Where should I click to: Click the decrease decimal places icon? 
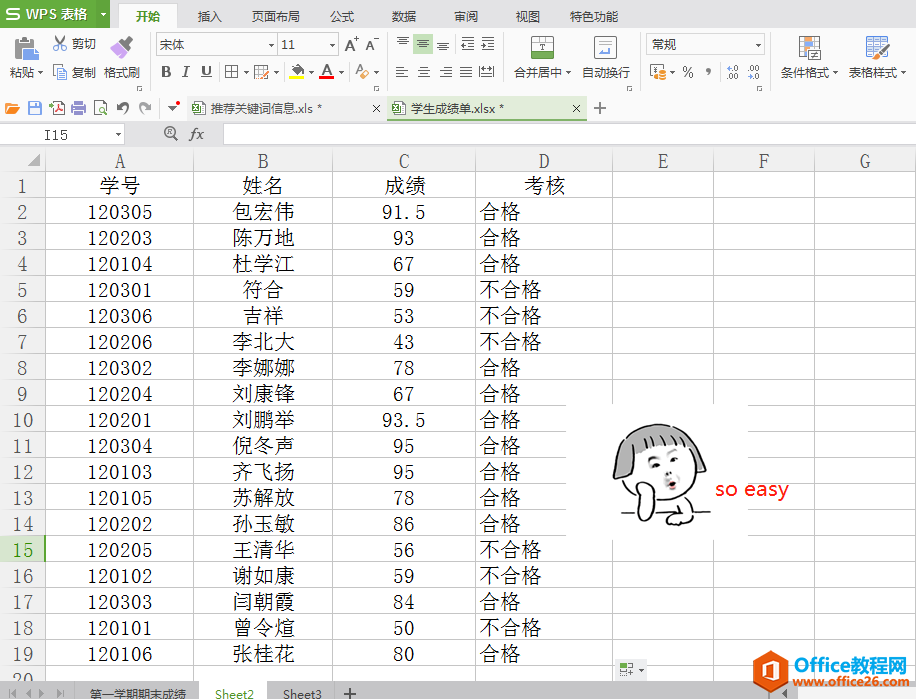tap(754, 72)
